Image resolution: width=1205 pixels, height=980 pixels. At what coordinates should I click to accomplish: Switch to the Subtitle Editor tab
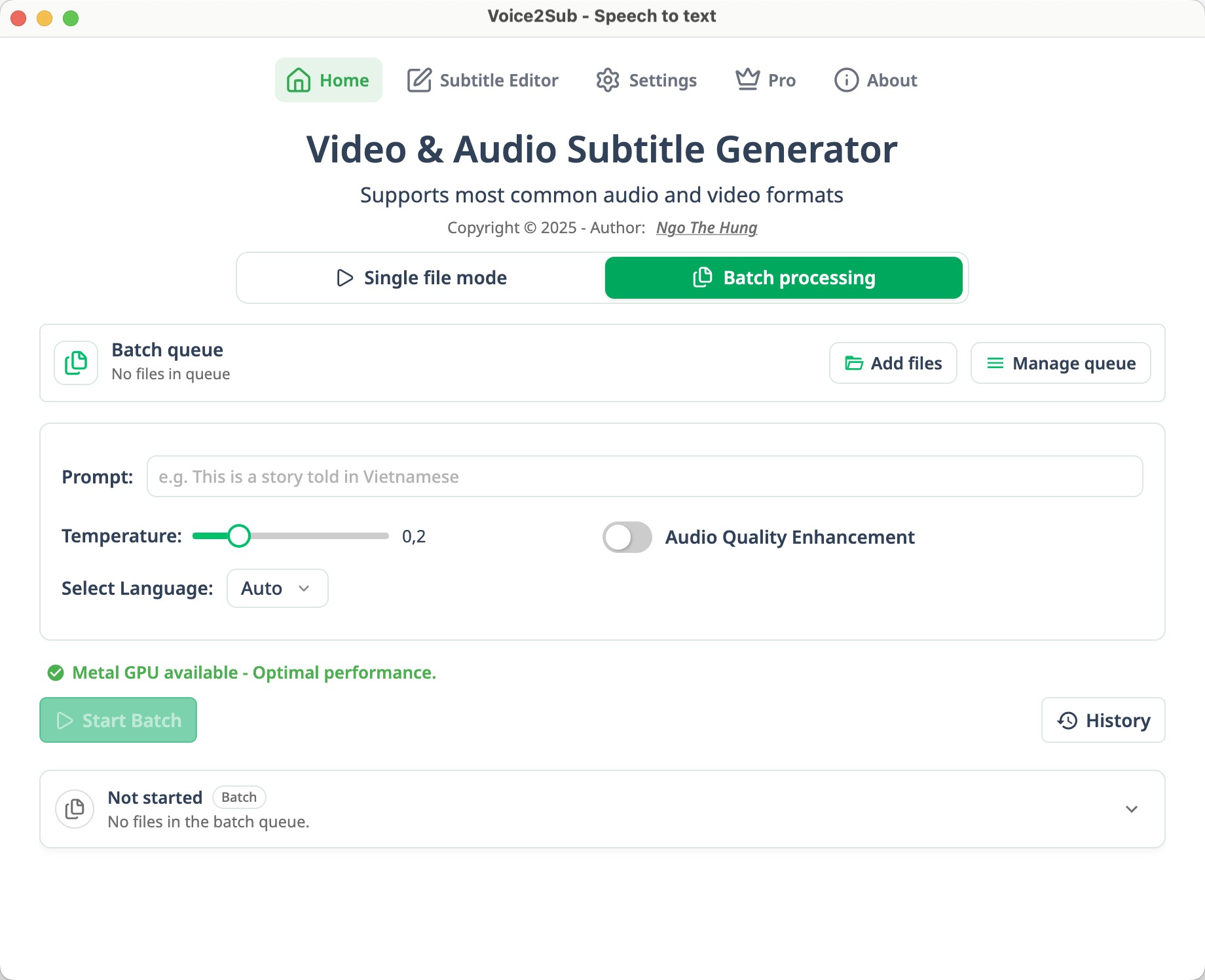click(483, 80)
